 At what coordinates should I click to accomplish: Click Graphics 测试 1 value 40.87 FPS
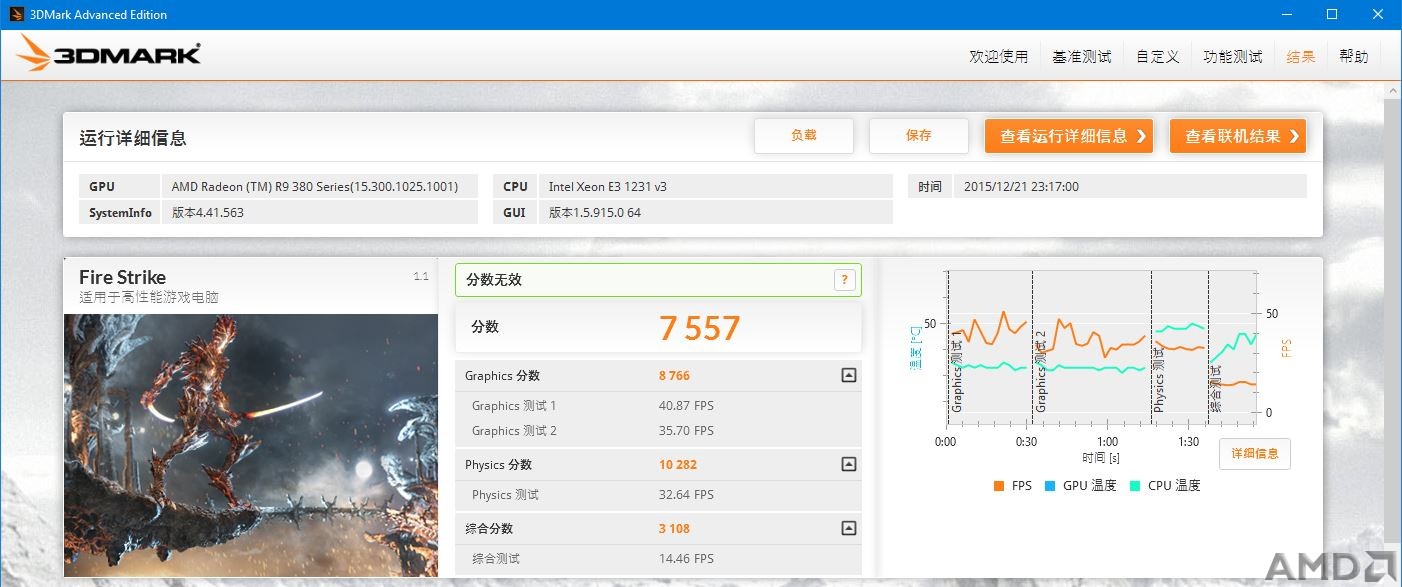pos(686,406)
